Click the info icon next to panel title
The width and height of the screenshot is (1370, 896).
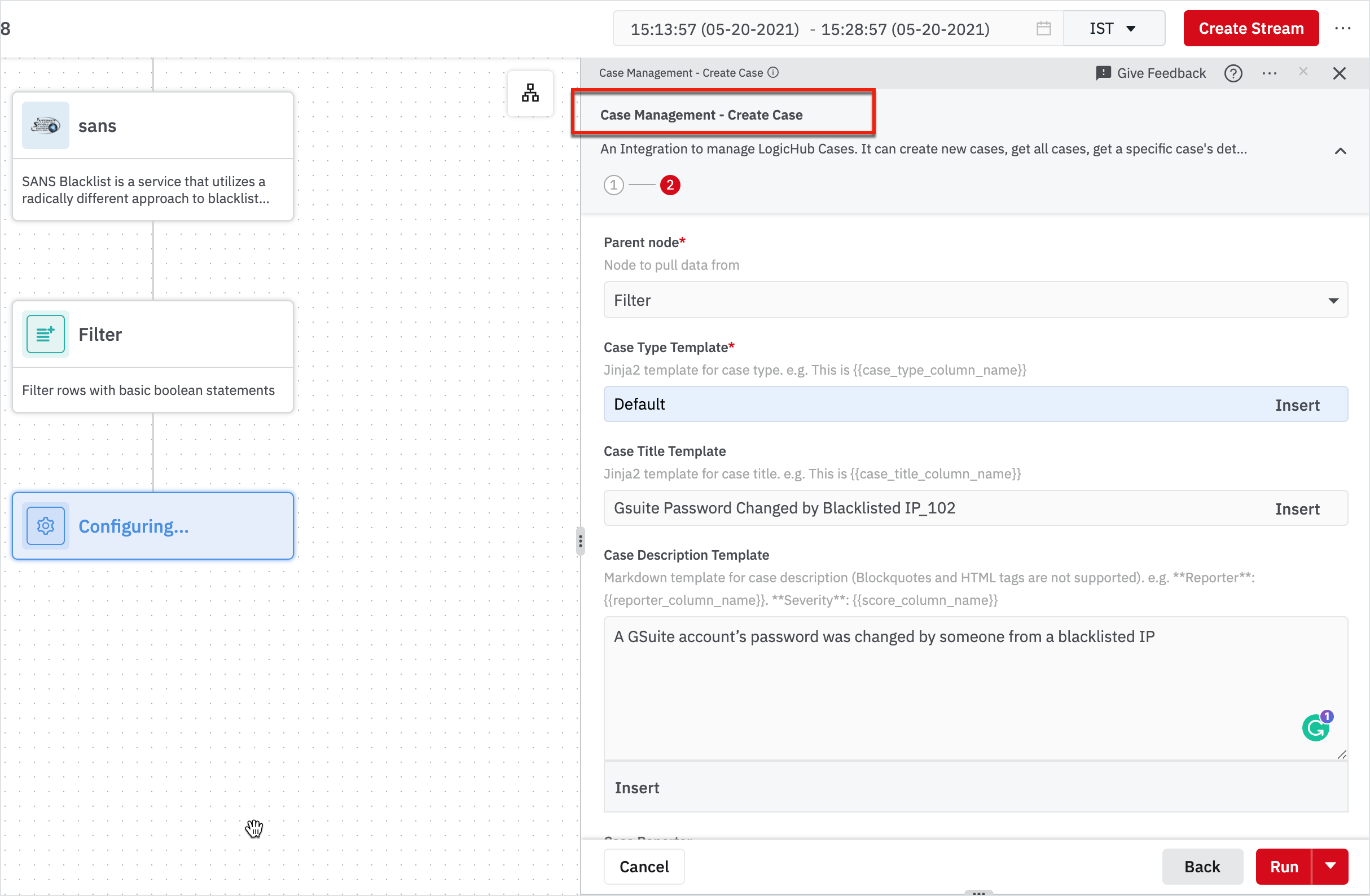[773, 73]
